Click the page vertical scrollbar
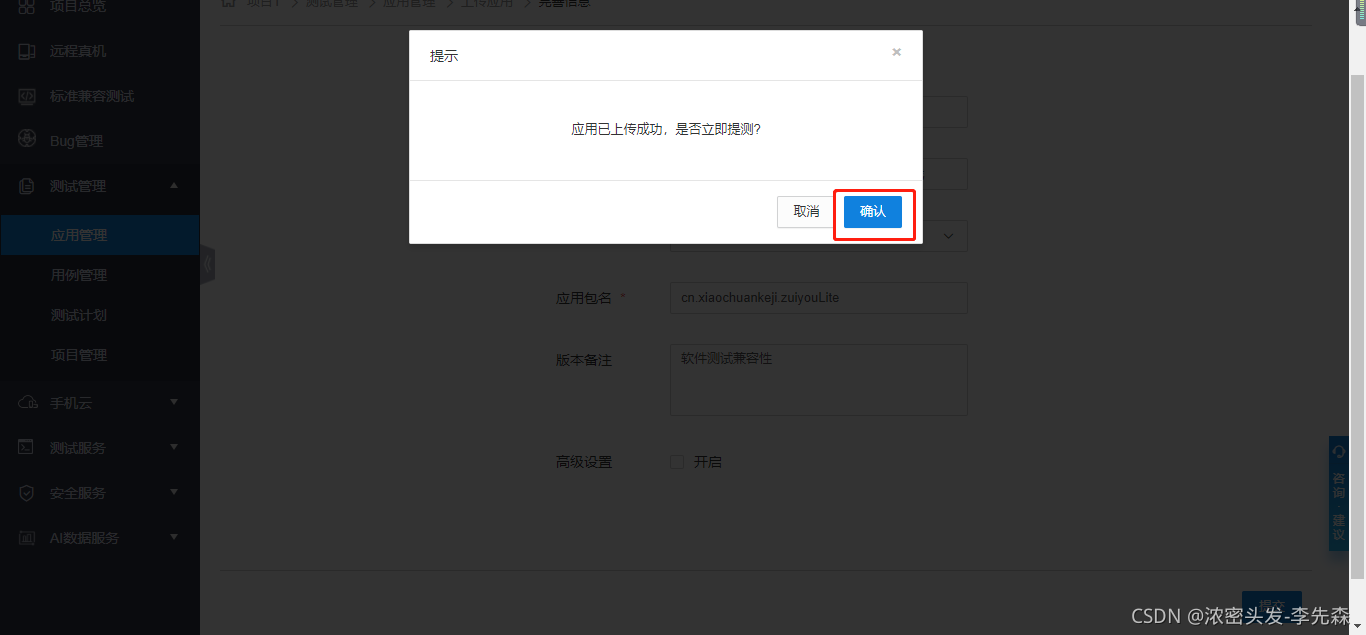The height and width of the screenshot is (635, 1366). (x=1357, y=325)
